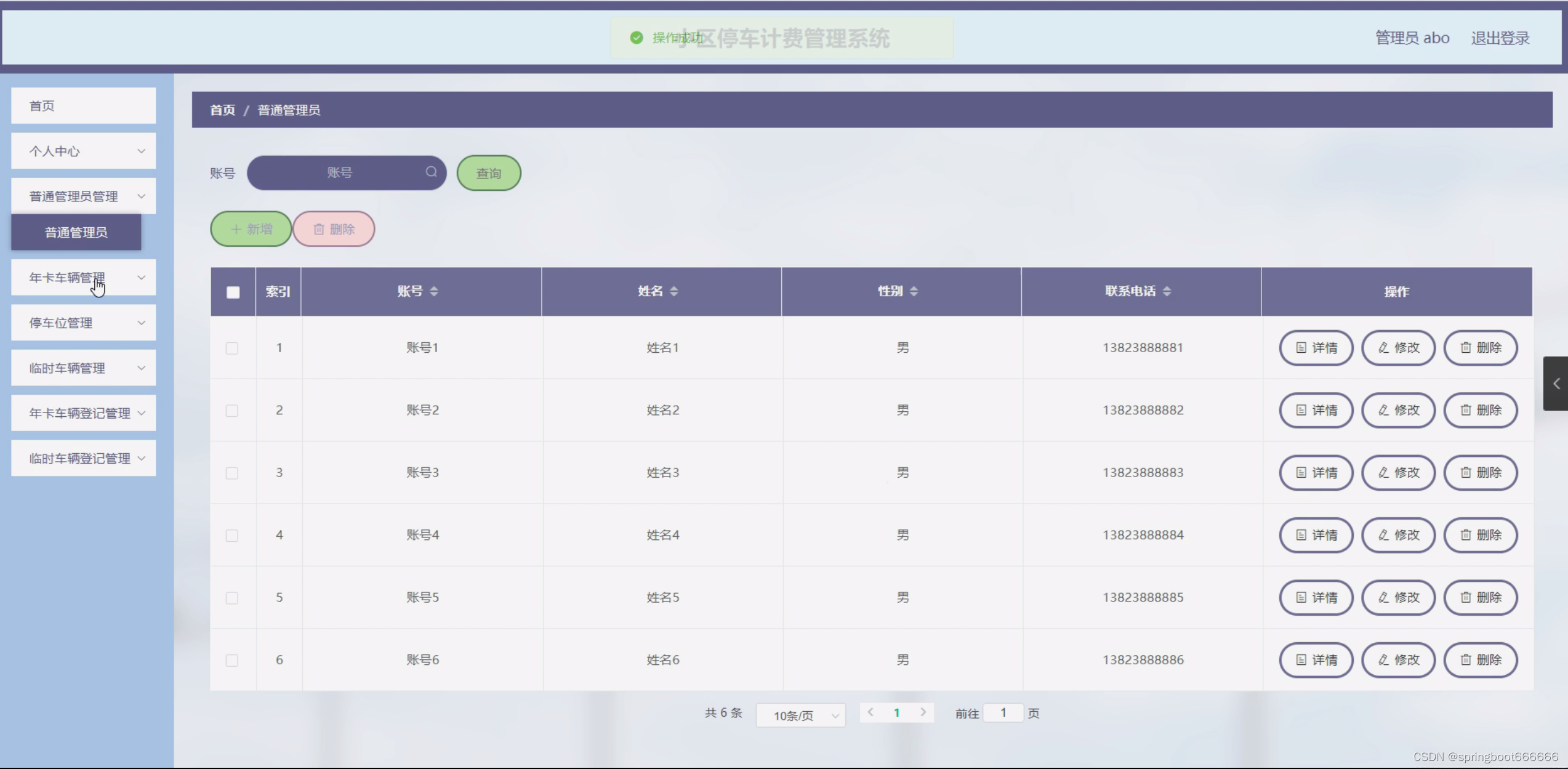Check the checkbox for row 账号1
1568x769 pixels.
232,348
